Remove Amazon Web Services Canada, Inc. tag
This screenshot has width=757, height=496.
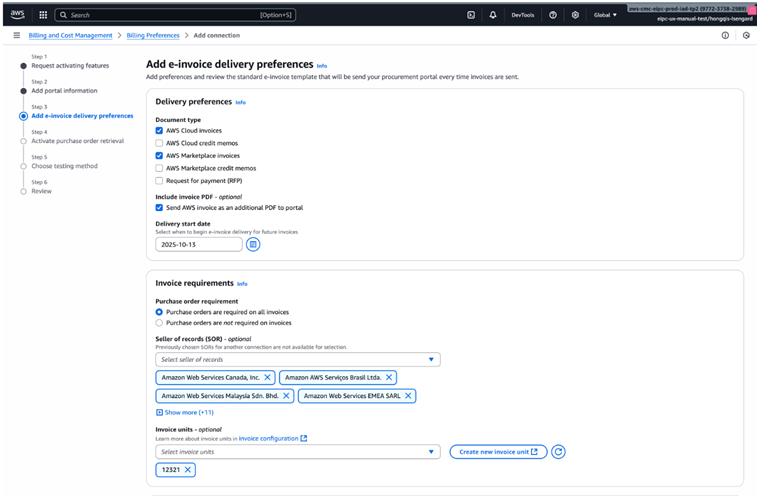(267, 378)
